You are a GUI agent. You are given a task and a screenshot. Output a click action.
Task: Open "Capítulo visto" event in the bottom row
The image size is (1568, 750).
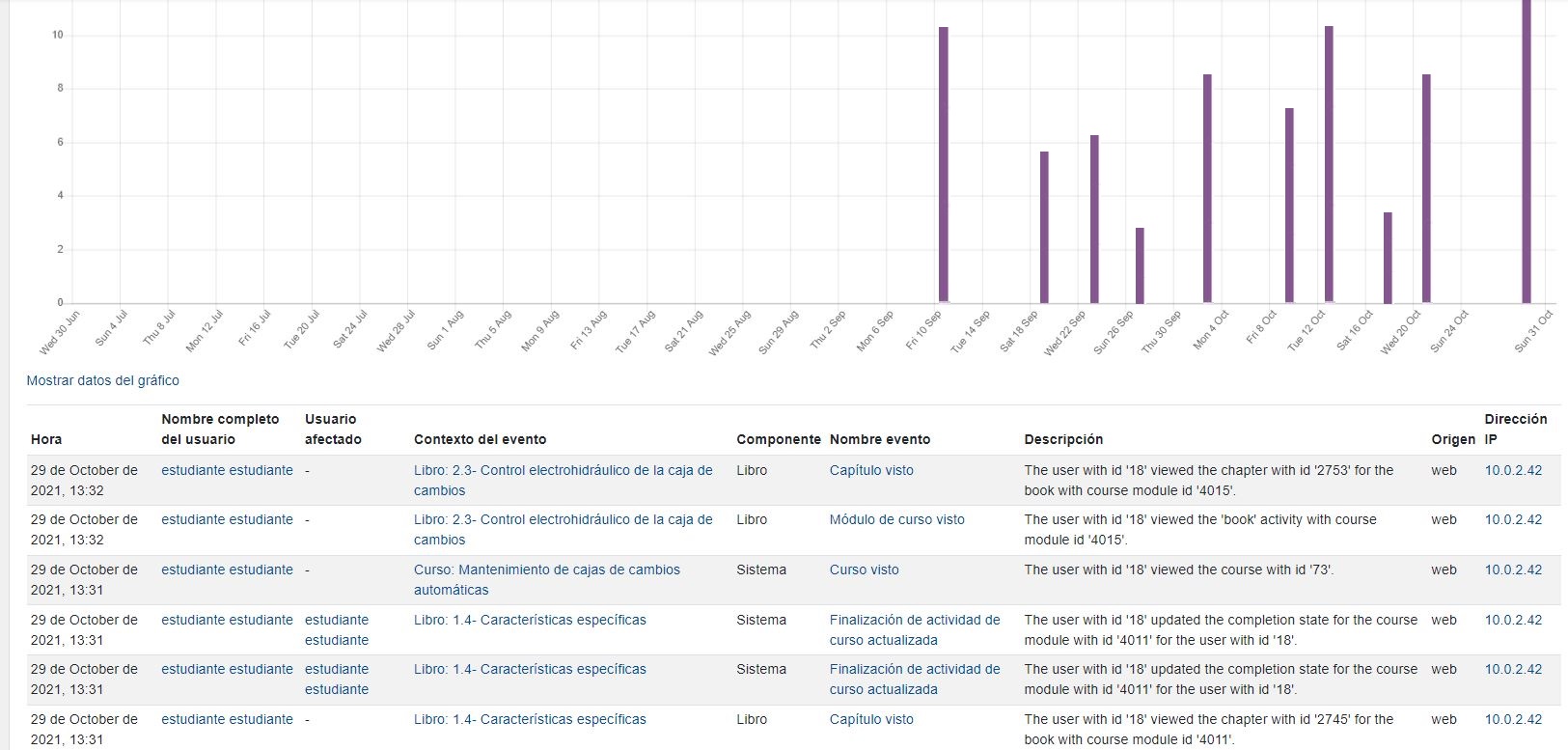870,719
